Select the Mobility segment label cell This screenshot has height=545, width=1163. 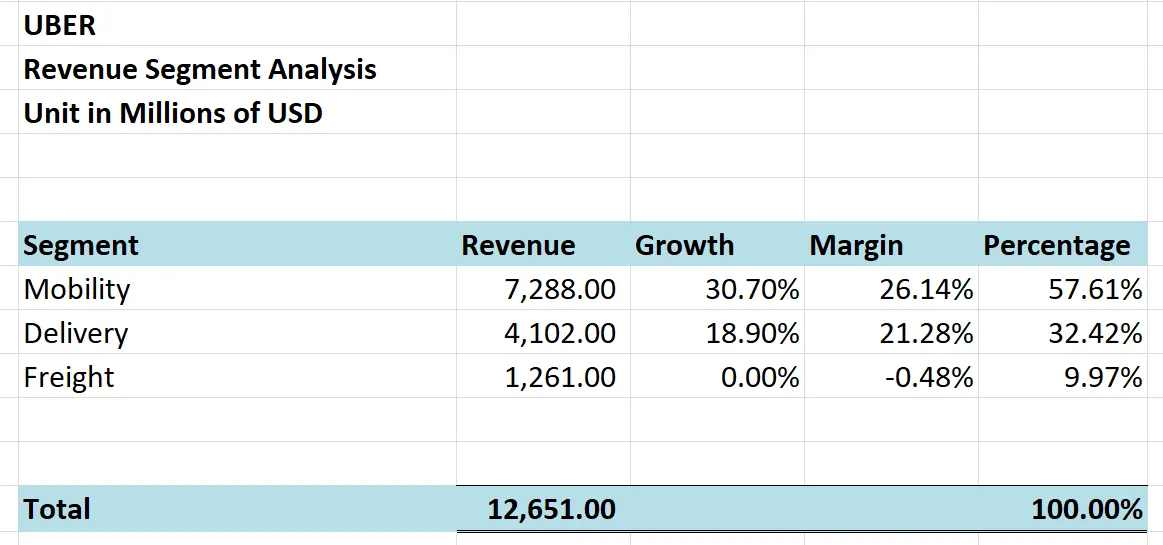[x=77, y=289]
